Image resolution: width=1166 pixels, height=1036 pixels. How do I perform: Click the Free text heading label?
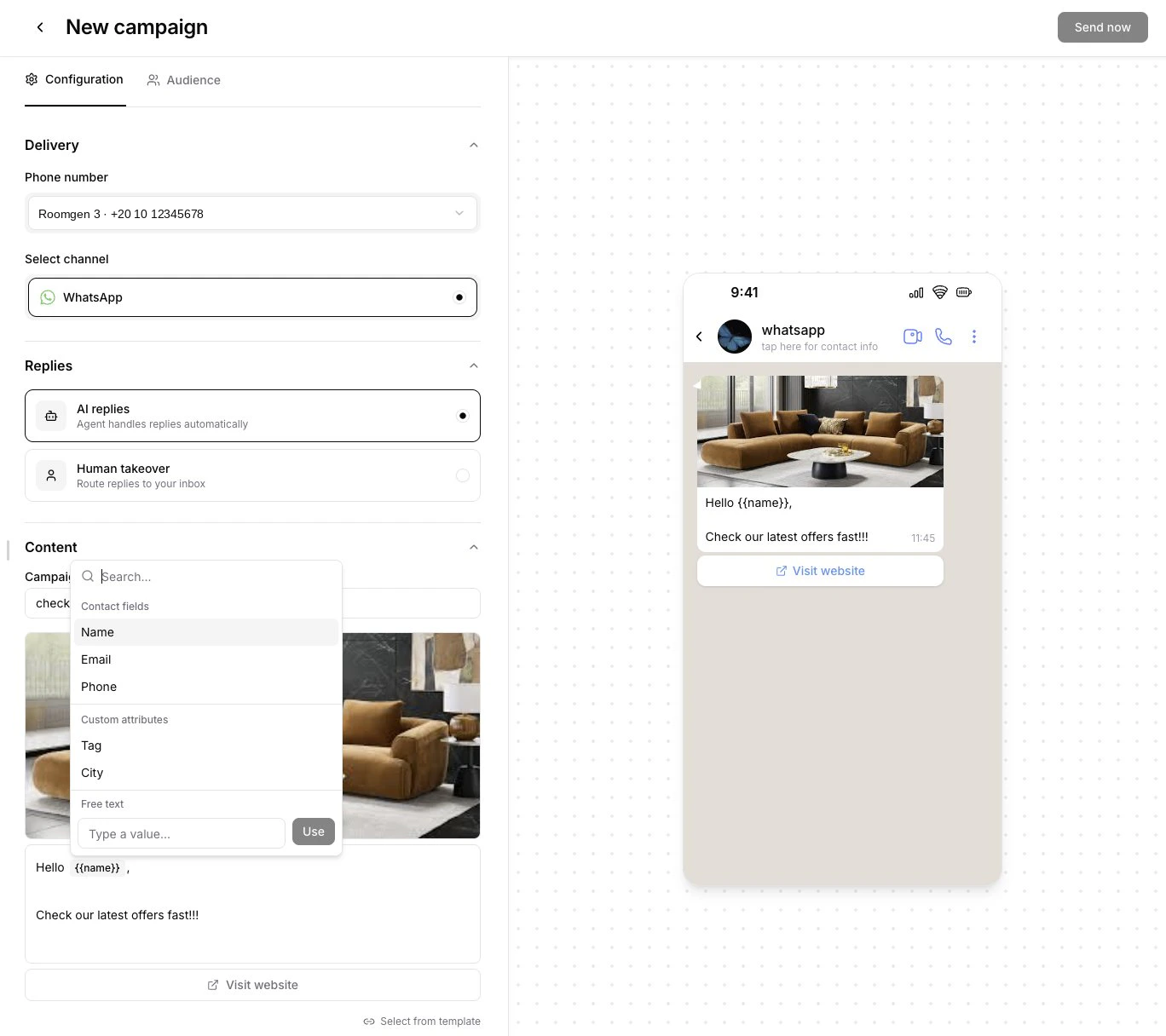[102, 804]
